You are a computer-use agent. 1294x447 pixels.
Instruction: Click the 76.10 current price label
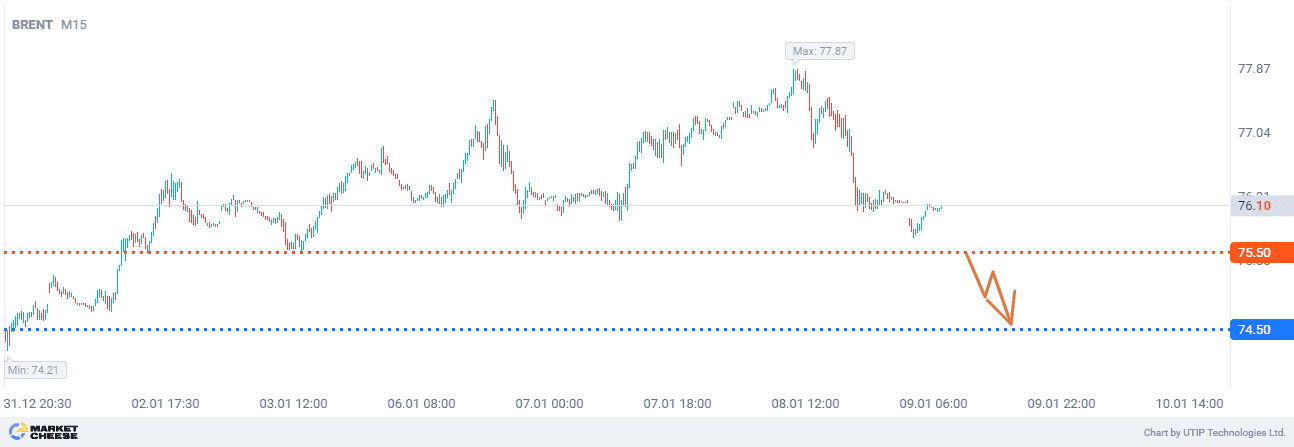[1255, 206]
